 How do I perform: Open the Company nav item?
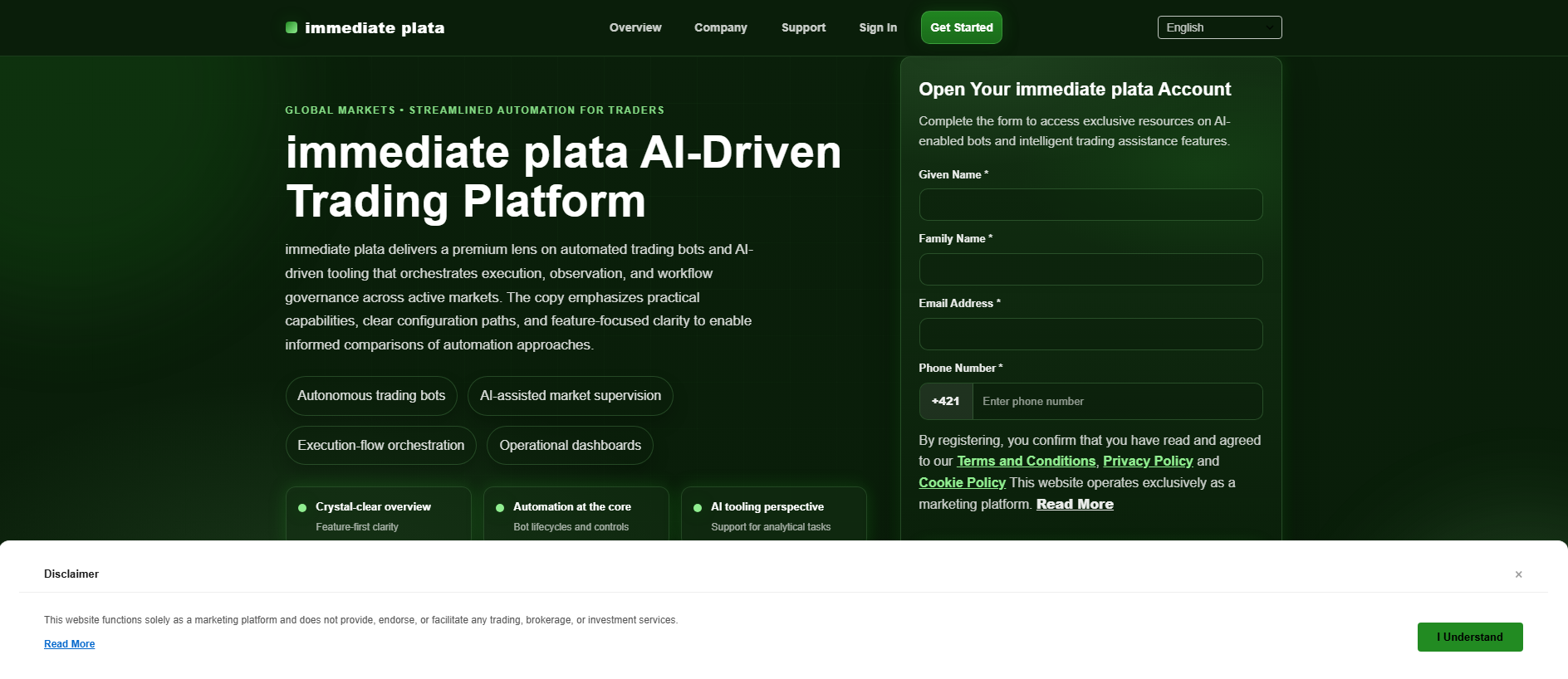pyautogui.click(x=721, y=27)
